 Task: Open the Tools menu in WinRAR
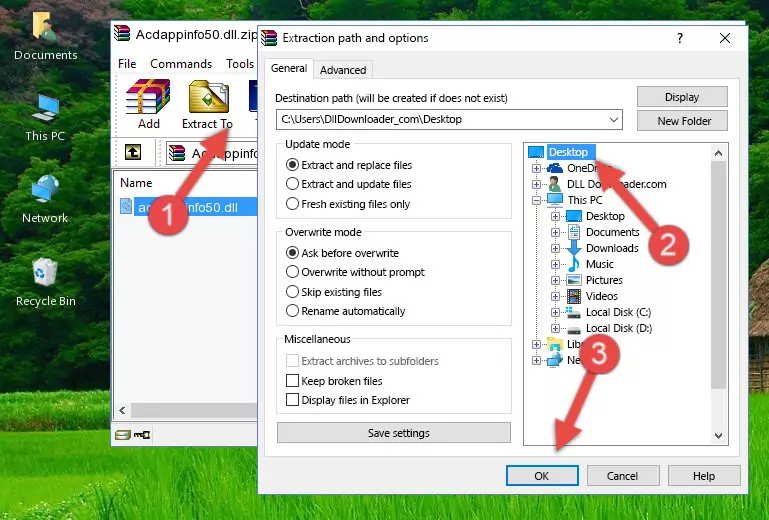tap(240, 64)
